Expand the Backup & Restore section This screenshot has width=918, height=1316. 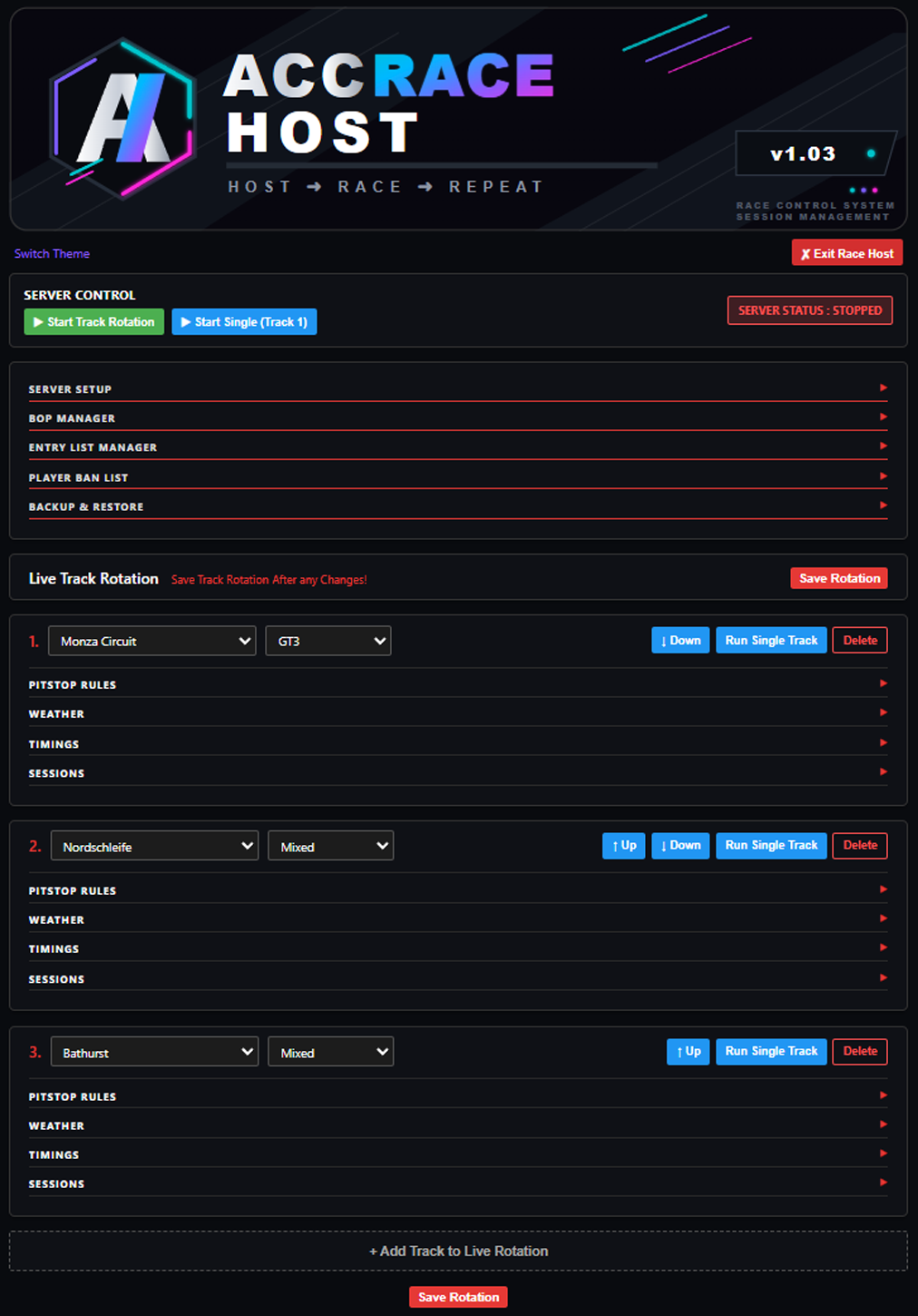458,506
